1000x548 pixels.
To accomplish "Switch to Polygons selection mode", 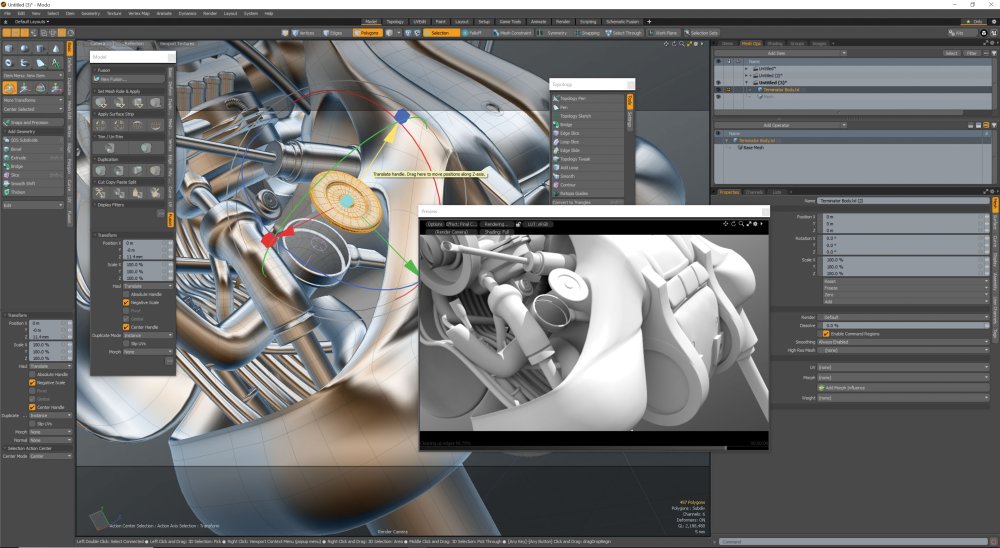I will 367,33.
